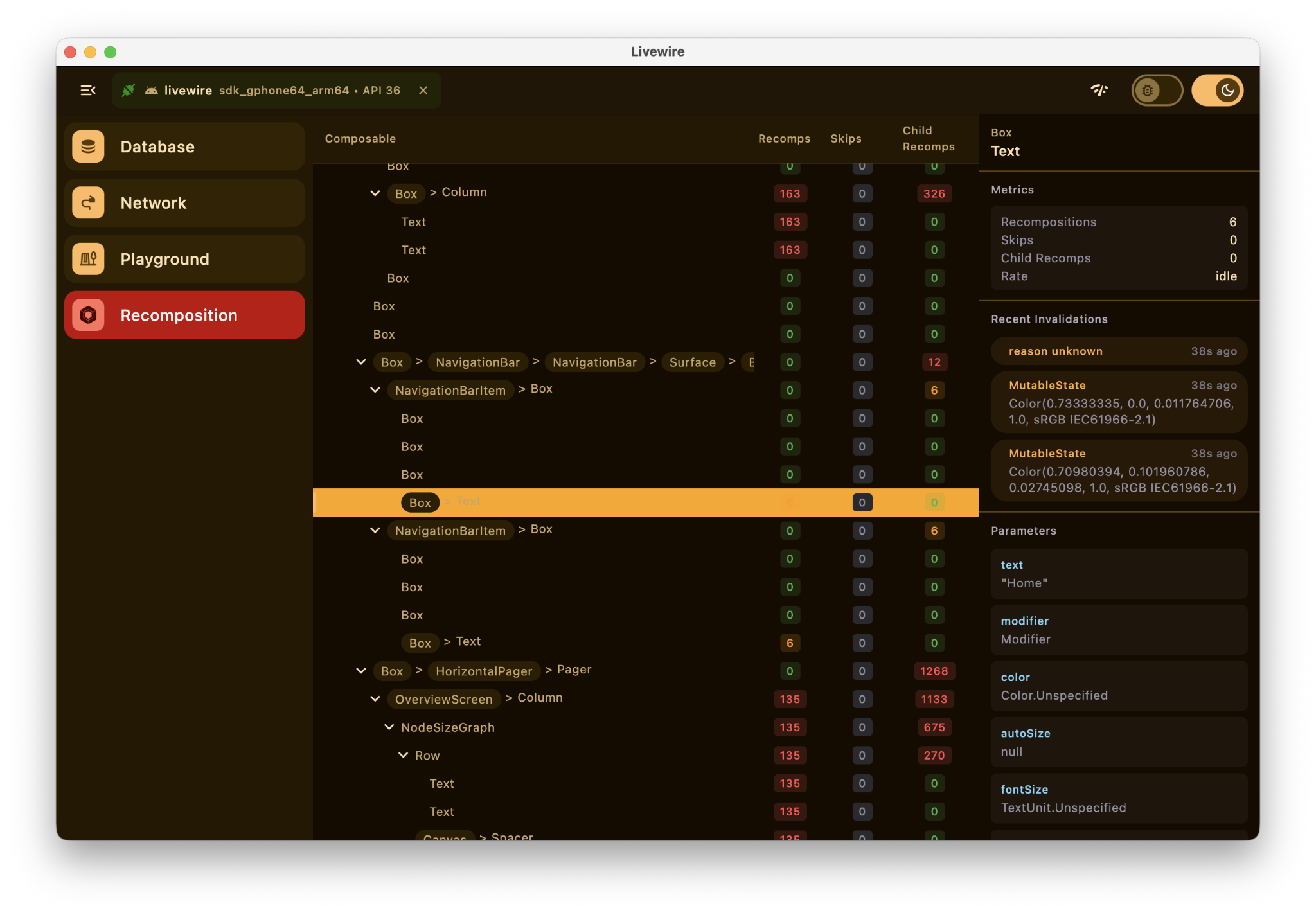
Task: Click the Metrics section heading
Action: [1012, 190]
